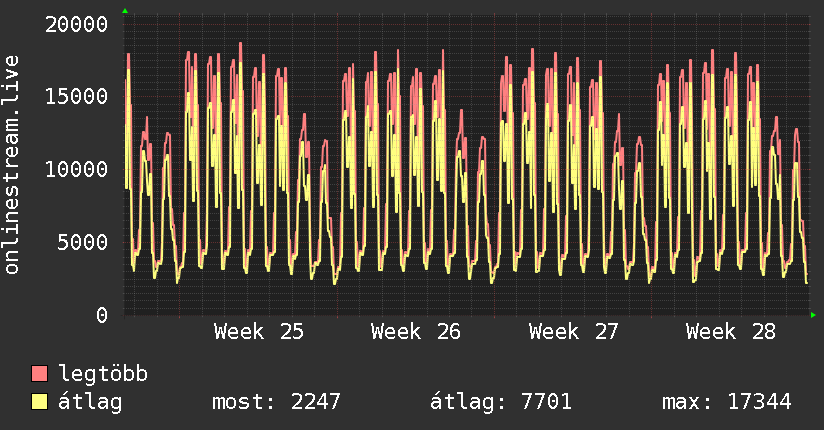Viewport: 824px width, 430px height.
Task: Click the 15000 y-axis tick label
Action: [76, 97]
